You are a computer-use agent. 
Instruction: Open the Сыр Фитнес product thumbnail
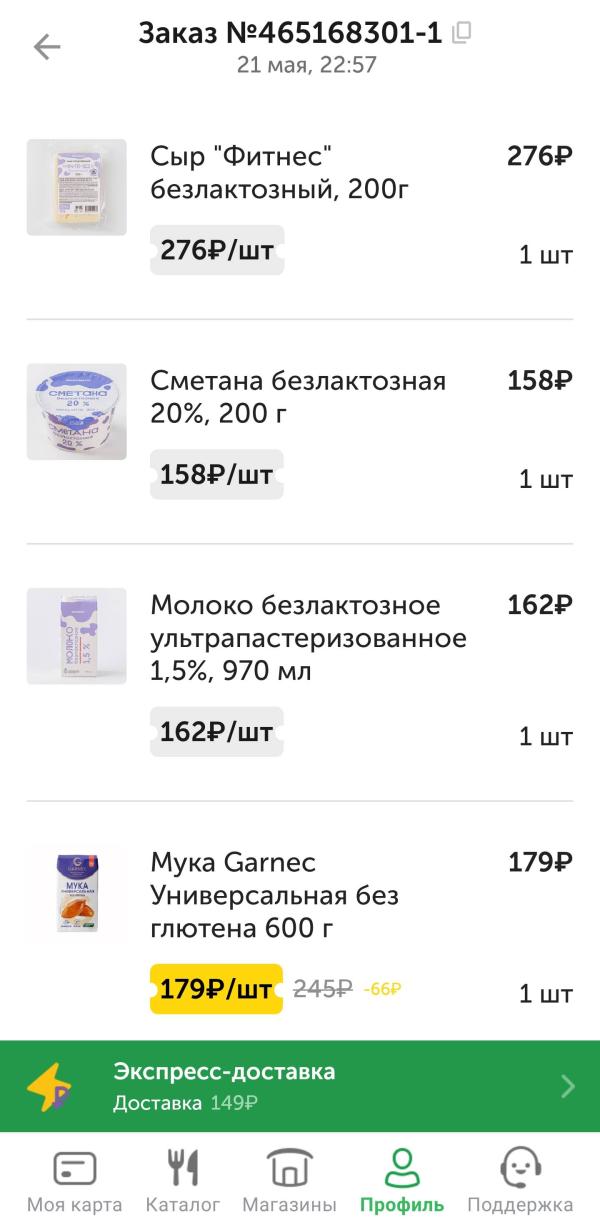click(76, 188)
